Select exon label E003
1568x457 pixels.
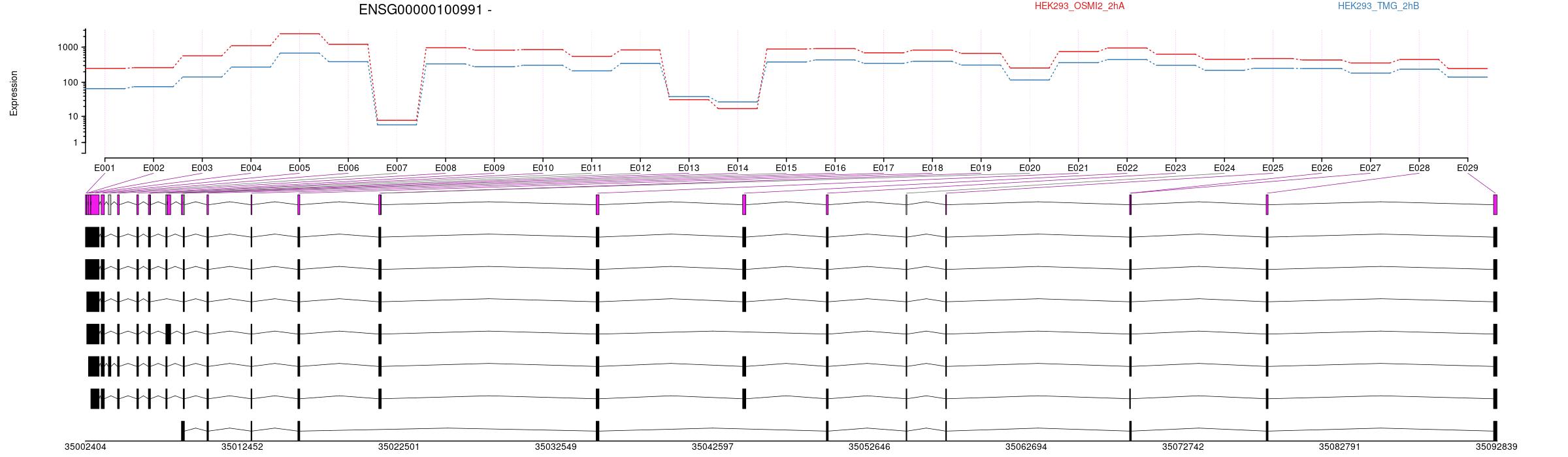pos(202,168)
